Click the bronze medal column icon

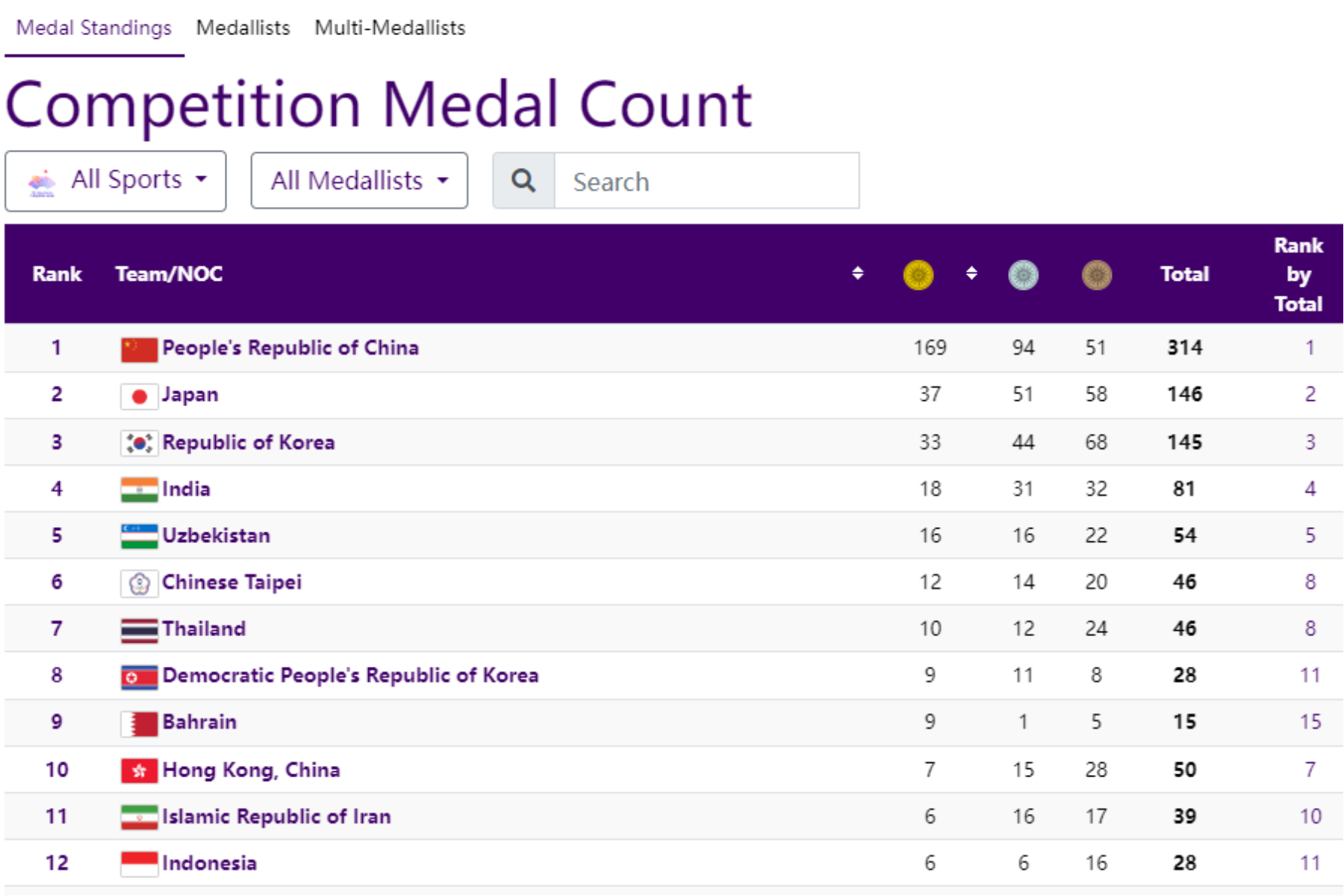1096,275
